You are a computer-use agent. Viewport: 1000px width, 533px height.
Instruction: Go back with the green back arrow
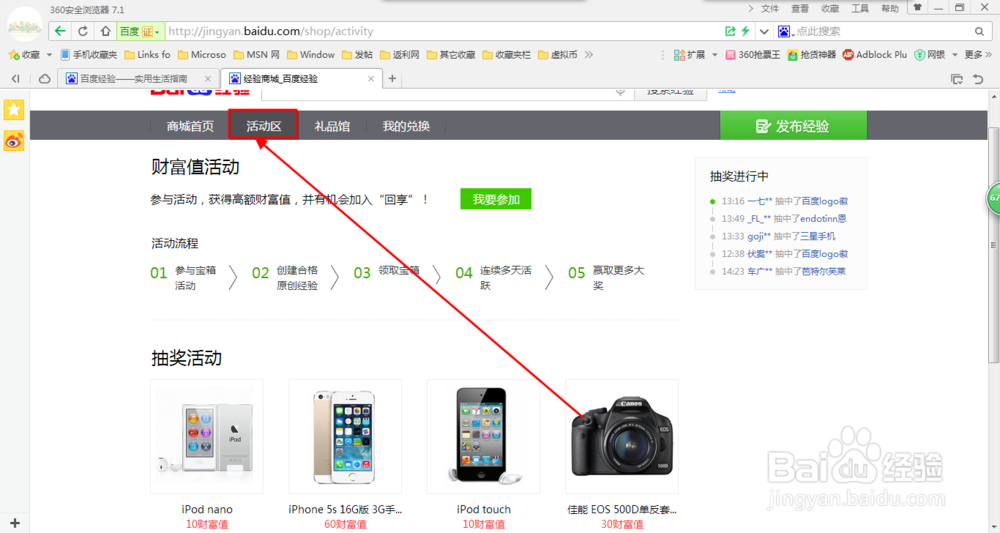pos(60,31)
